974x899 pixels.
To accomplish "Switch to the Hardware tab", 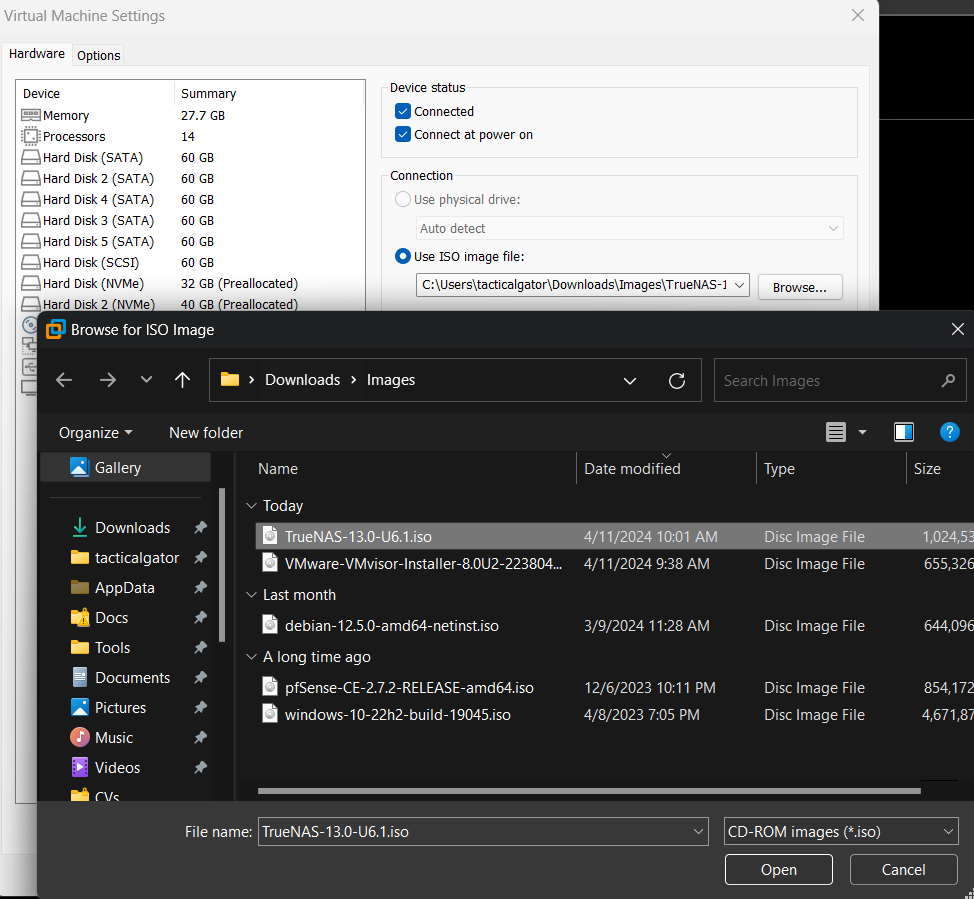I will [x=37, y=54].
